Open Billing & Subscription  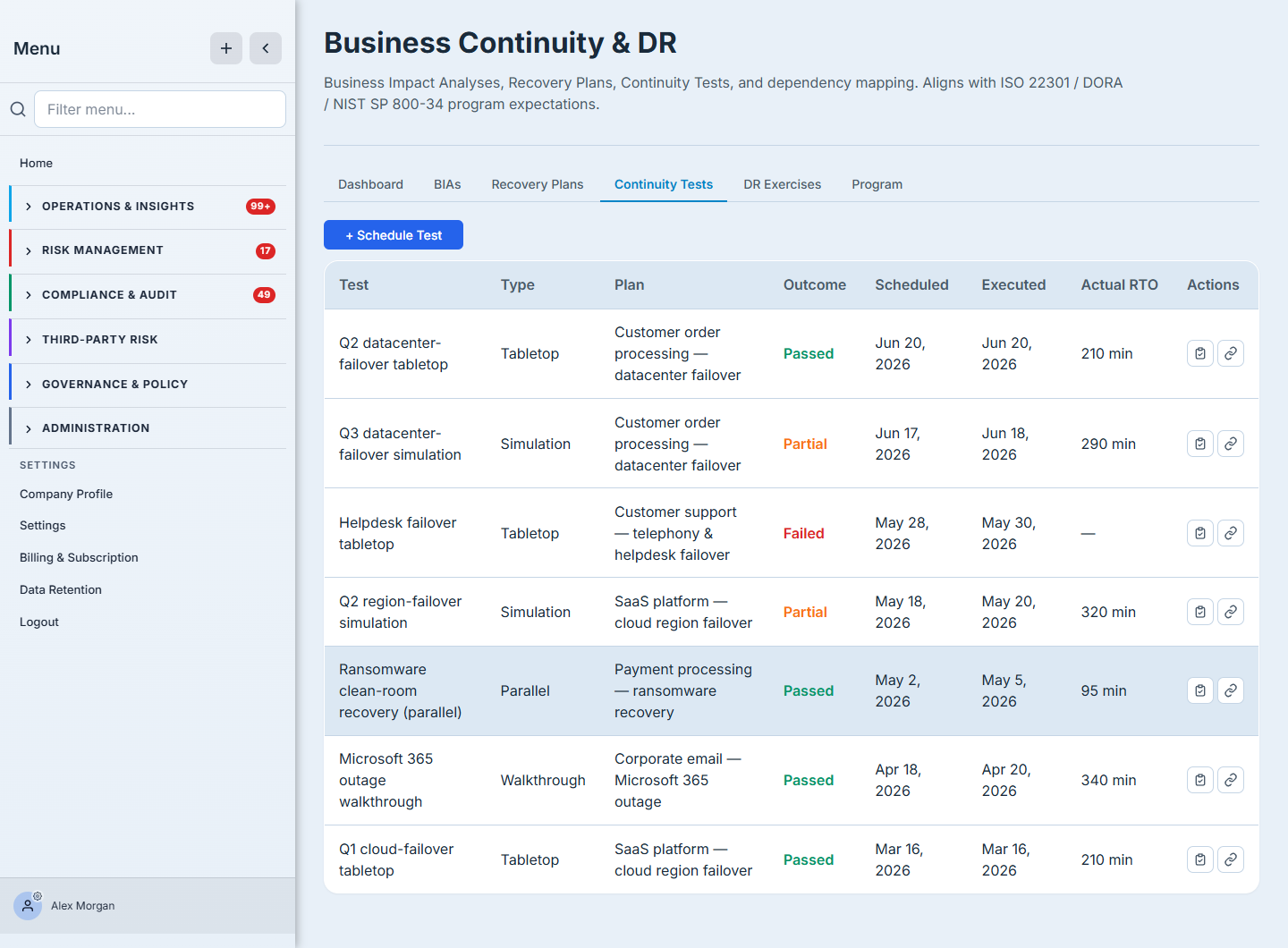click(x=79, y=557)
